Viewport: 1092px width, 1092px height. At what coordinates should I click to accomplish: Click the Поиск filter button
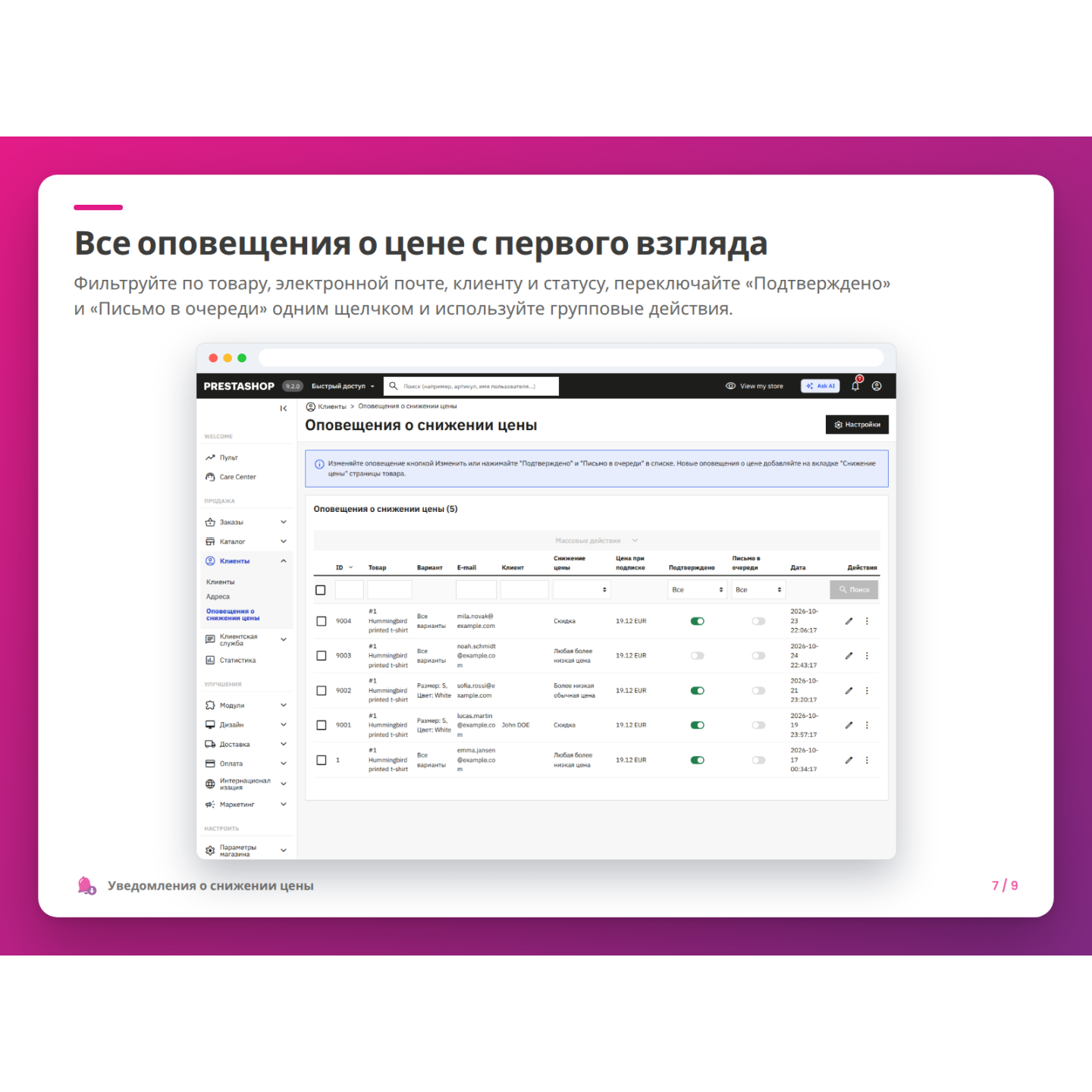point(854,590)
